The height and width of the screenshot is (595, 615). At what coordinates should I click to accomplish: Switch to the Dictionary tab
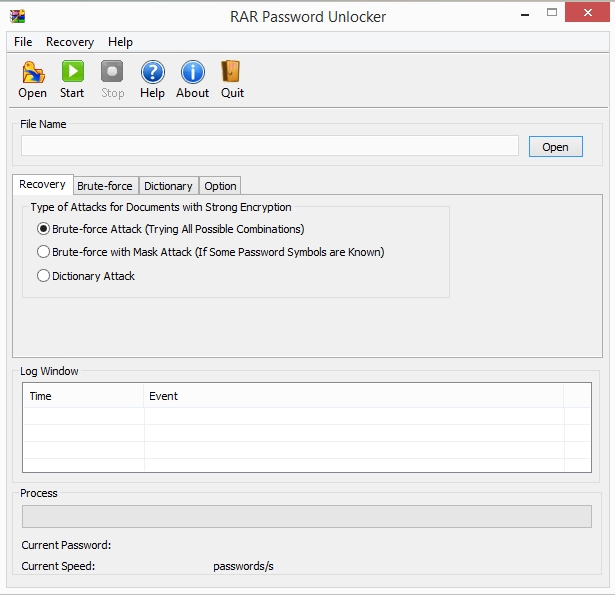tap(168, 186)
